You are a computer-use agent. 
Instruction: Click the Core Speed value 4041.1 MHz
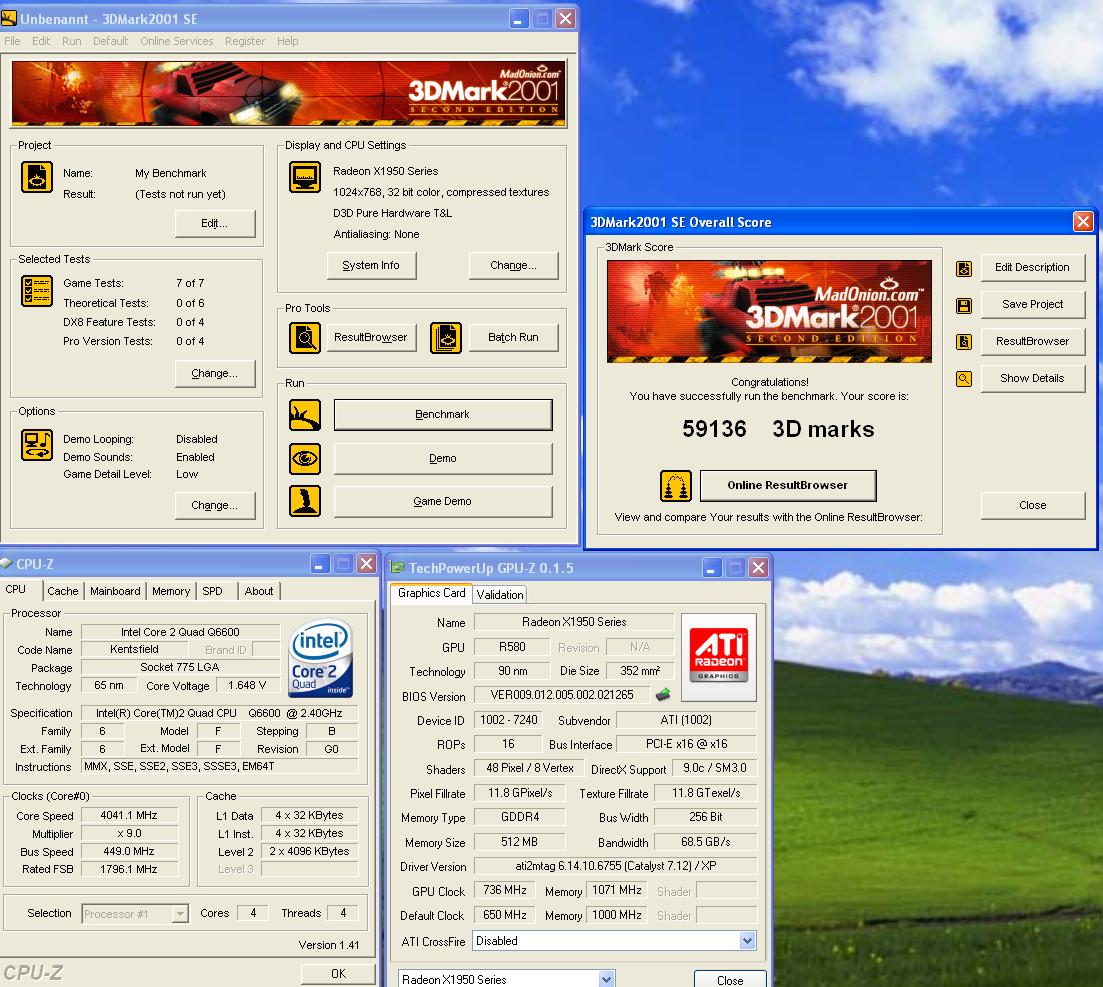tap(129, 815)
